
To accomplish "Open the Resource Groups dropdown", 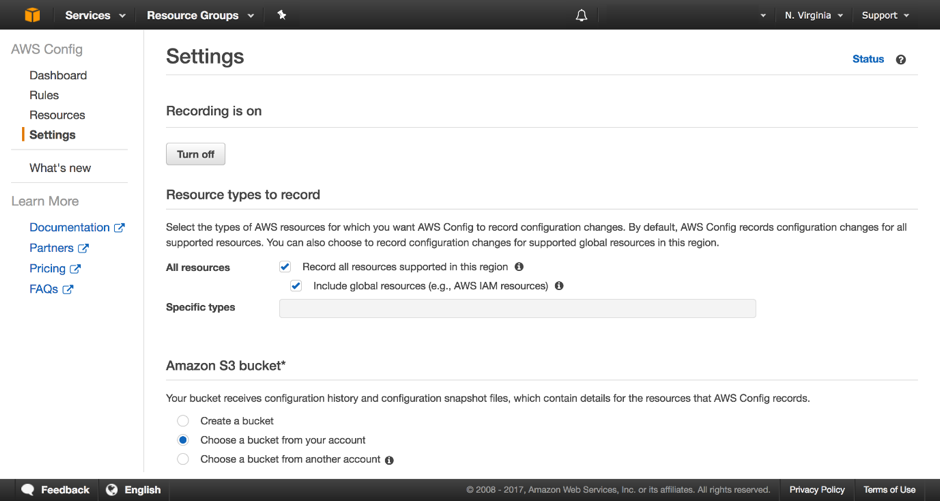I will pos(200,16).
